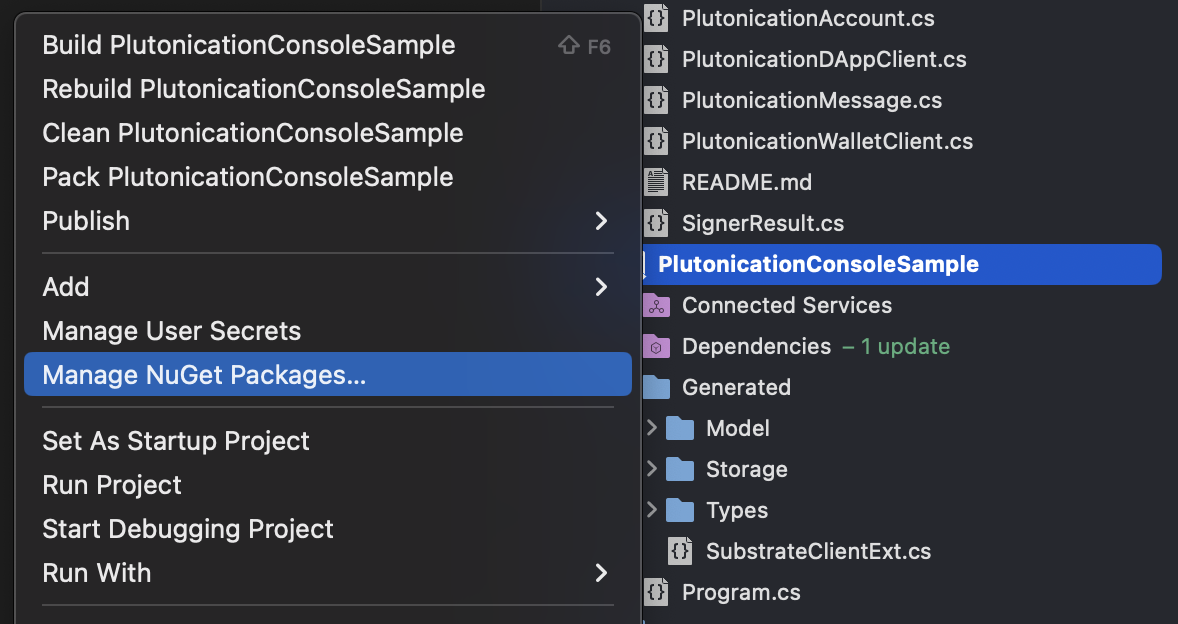1178x624 pixels.
Task: Click the README.md document icon
Action: pos(656,182)
